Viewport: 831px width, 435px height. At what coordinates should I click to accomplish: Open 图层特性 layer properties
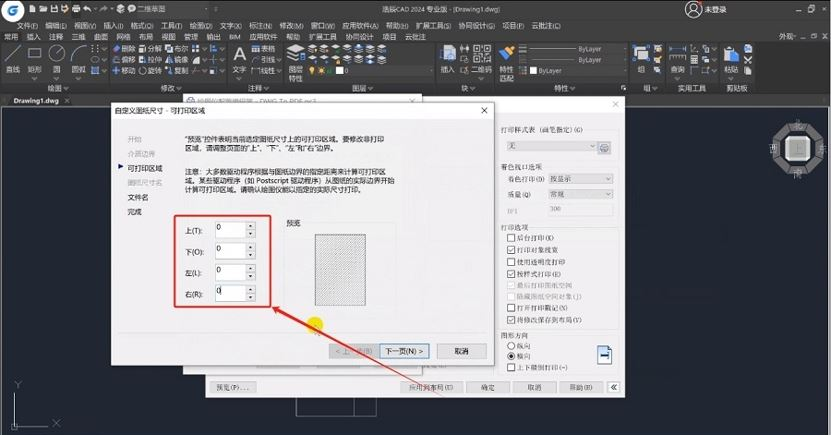(296, 64)
